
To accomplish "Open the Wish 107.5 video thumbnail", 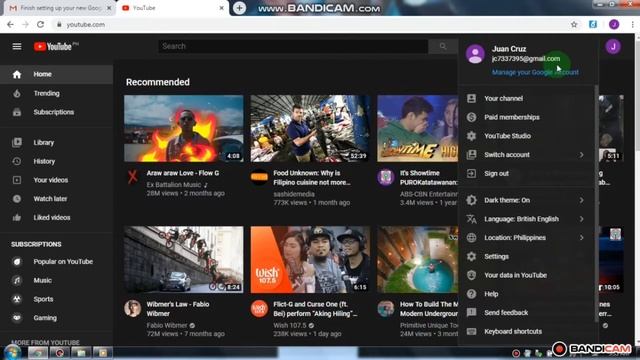I will point(310,260).
